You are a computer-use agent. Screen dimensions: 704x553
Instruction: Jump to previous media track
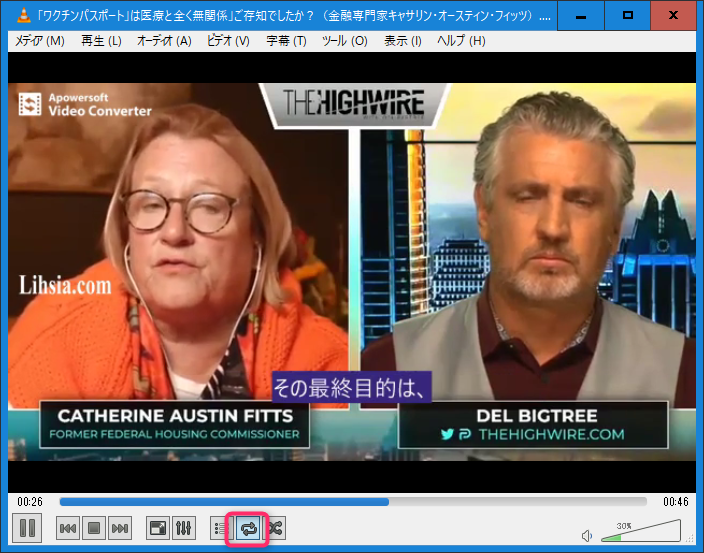pos(68,528)
